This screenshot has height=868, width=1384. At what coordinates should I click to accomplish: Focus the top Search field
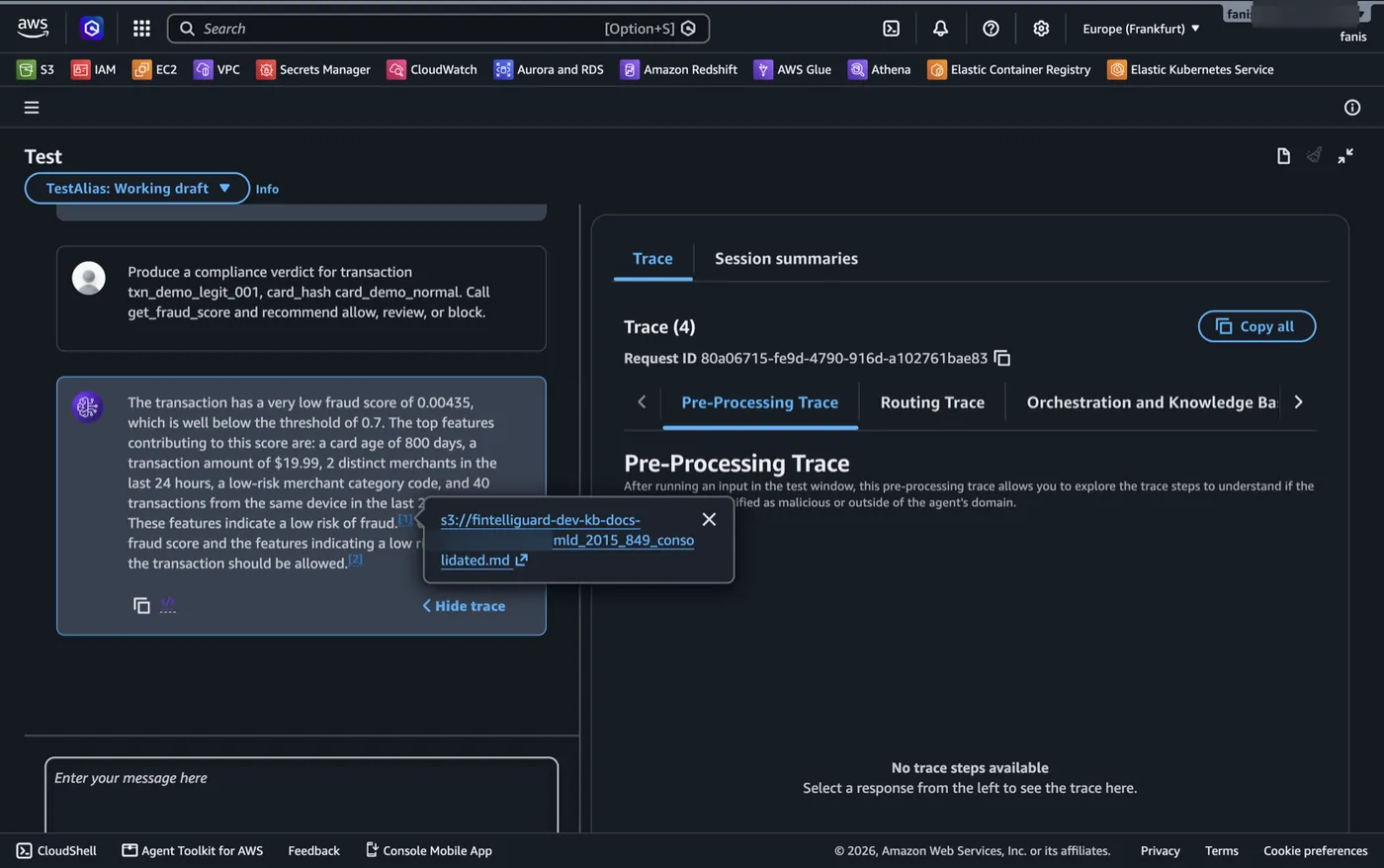click(438, 29)
